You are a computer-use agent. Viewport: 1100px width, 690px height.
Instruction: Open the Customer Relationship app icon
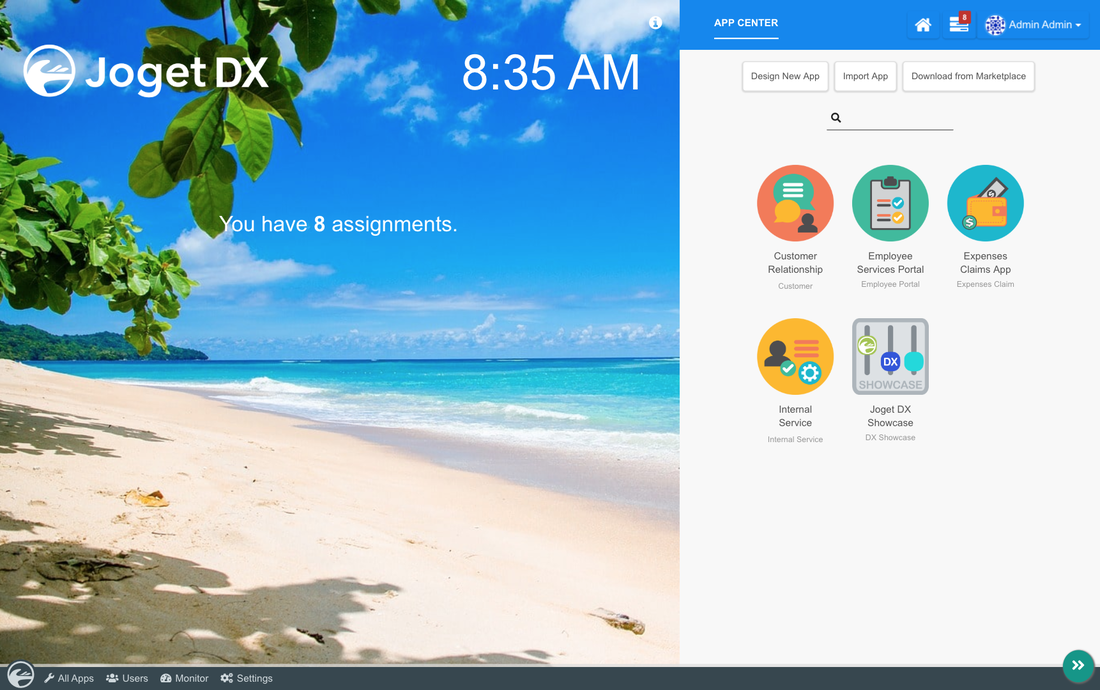tap(795, 203)
